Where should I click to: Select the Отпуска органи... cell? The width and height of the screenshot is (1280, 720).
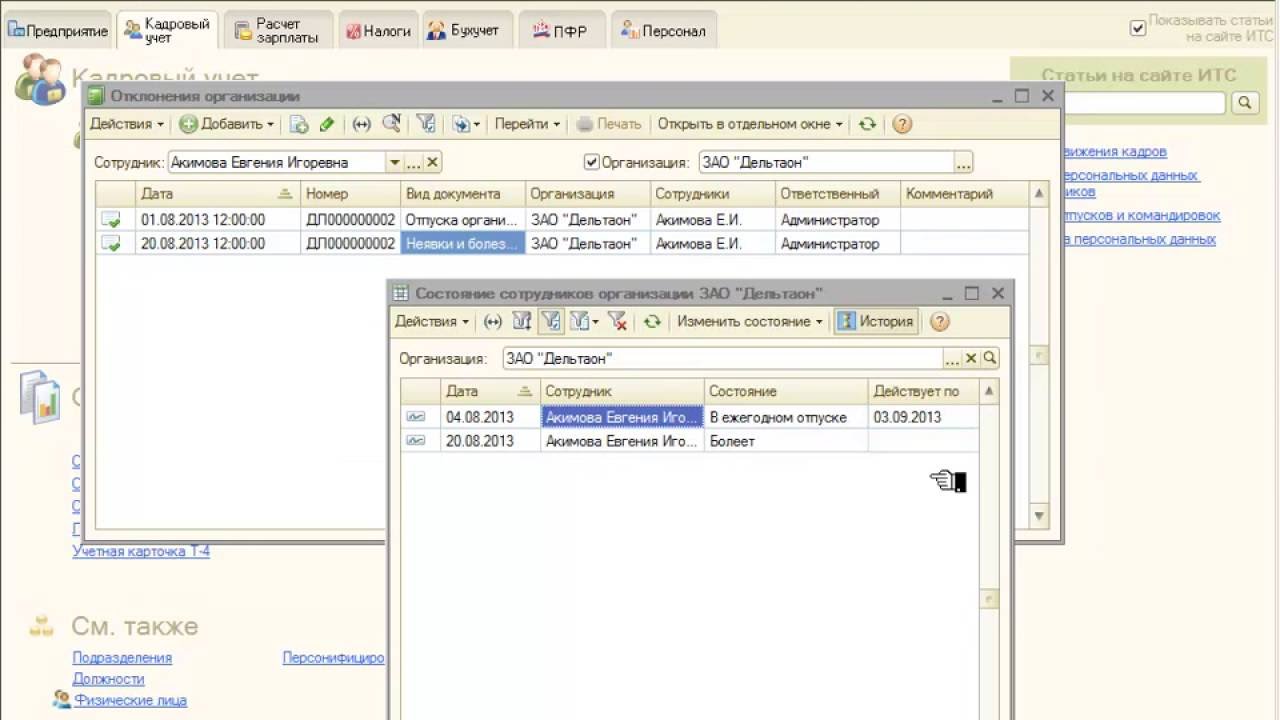click(463, 219)
